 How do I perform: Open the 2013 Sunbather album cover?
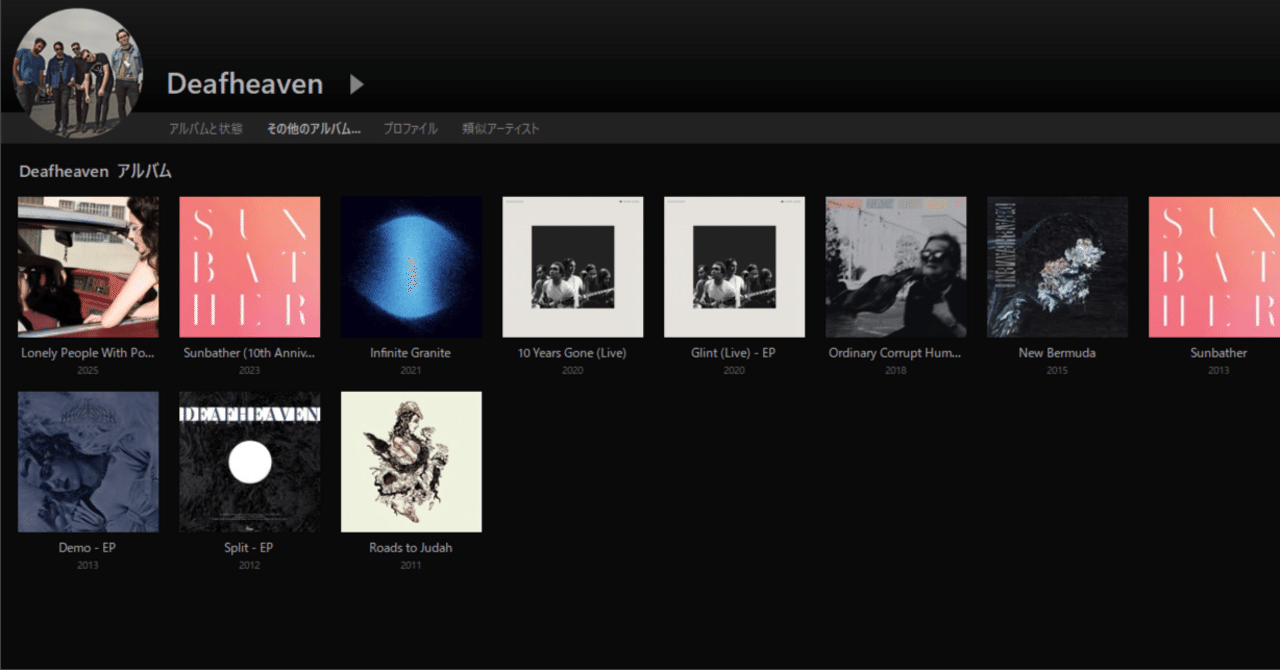1214,267
